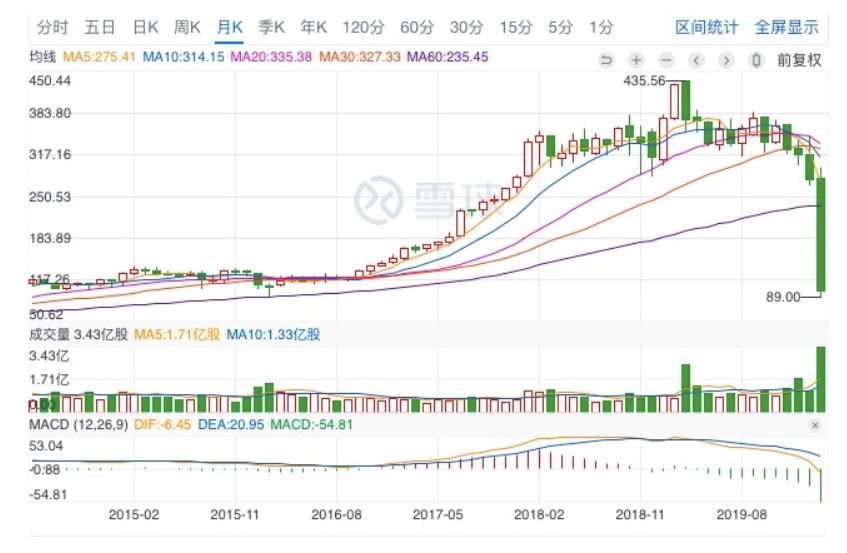Click the DEA:20.95 value
This screenshot has height=553, width=847.
pyautogui.click(x=231, y=424)
